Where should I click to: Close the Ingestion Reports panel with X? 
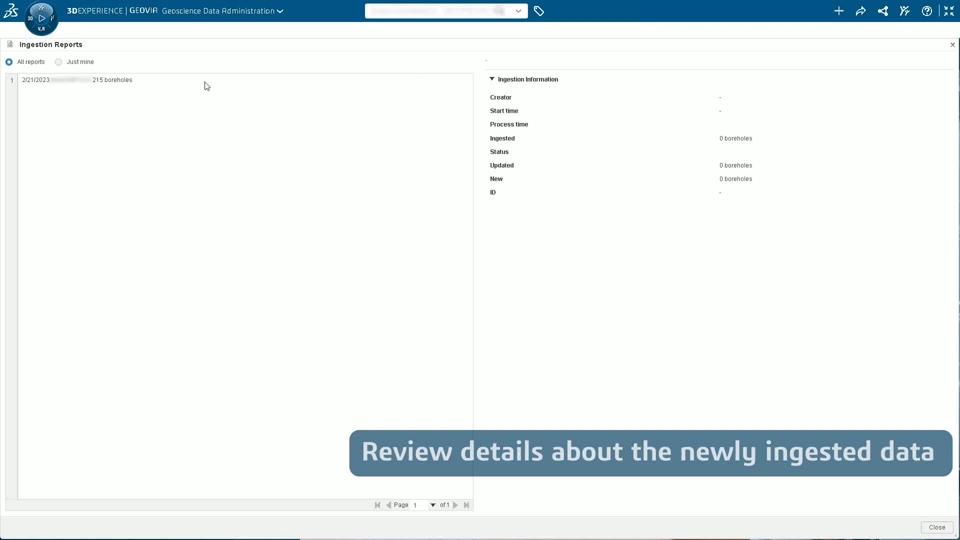953,45
